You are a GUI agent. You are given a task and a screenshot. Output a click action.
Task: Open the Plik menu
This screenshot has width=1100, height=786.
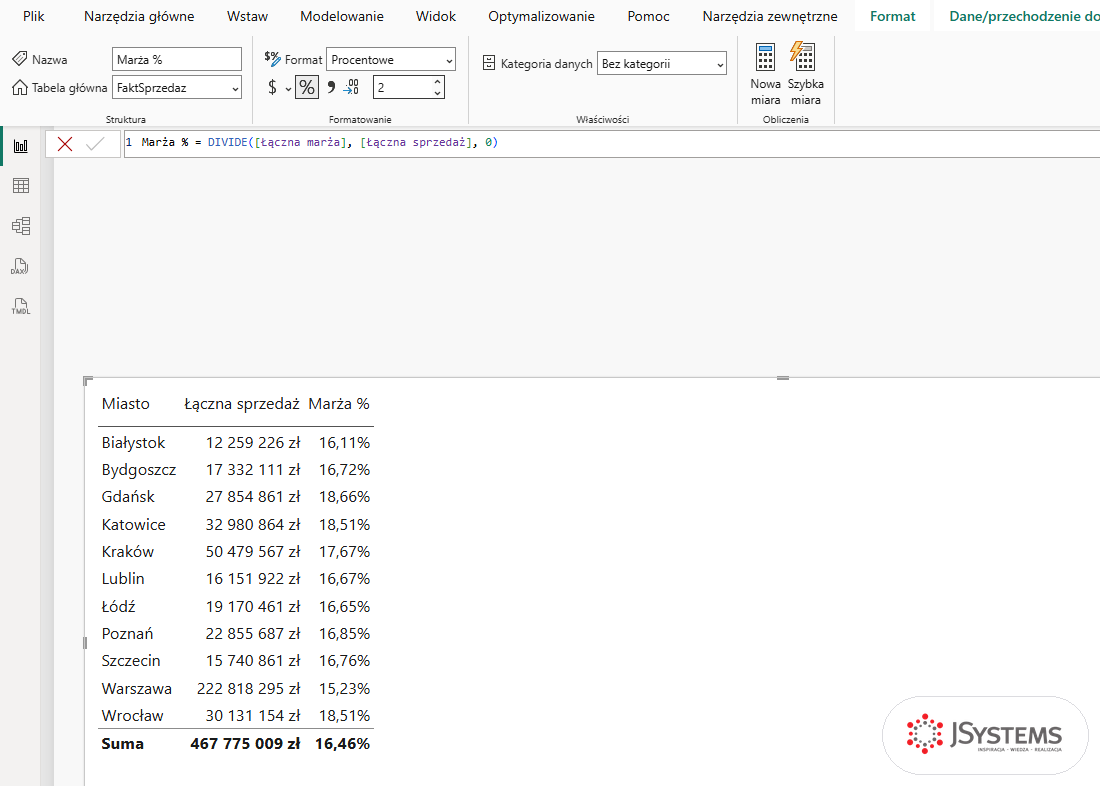pyautogui.click(x=33, y=16)
